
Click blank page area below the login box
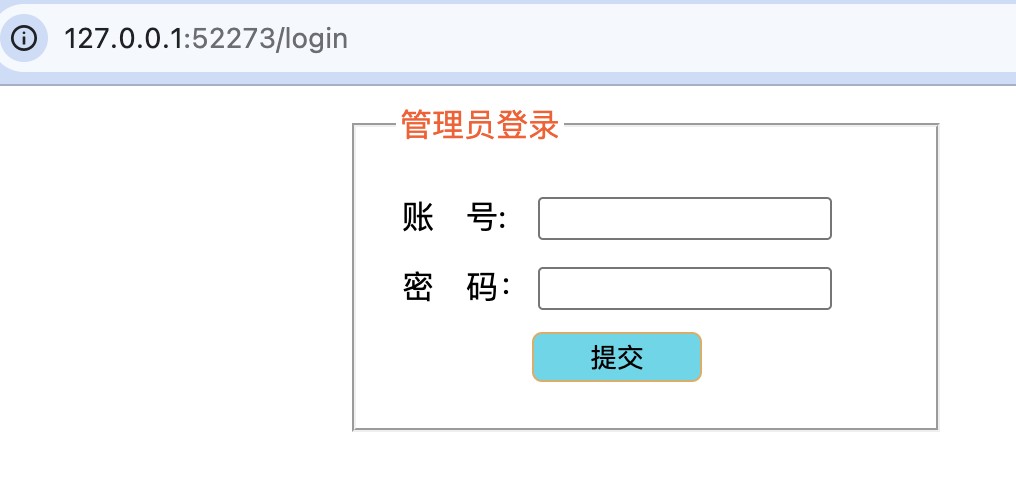(x=640, y=463)
